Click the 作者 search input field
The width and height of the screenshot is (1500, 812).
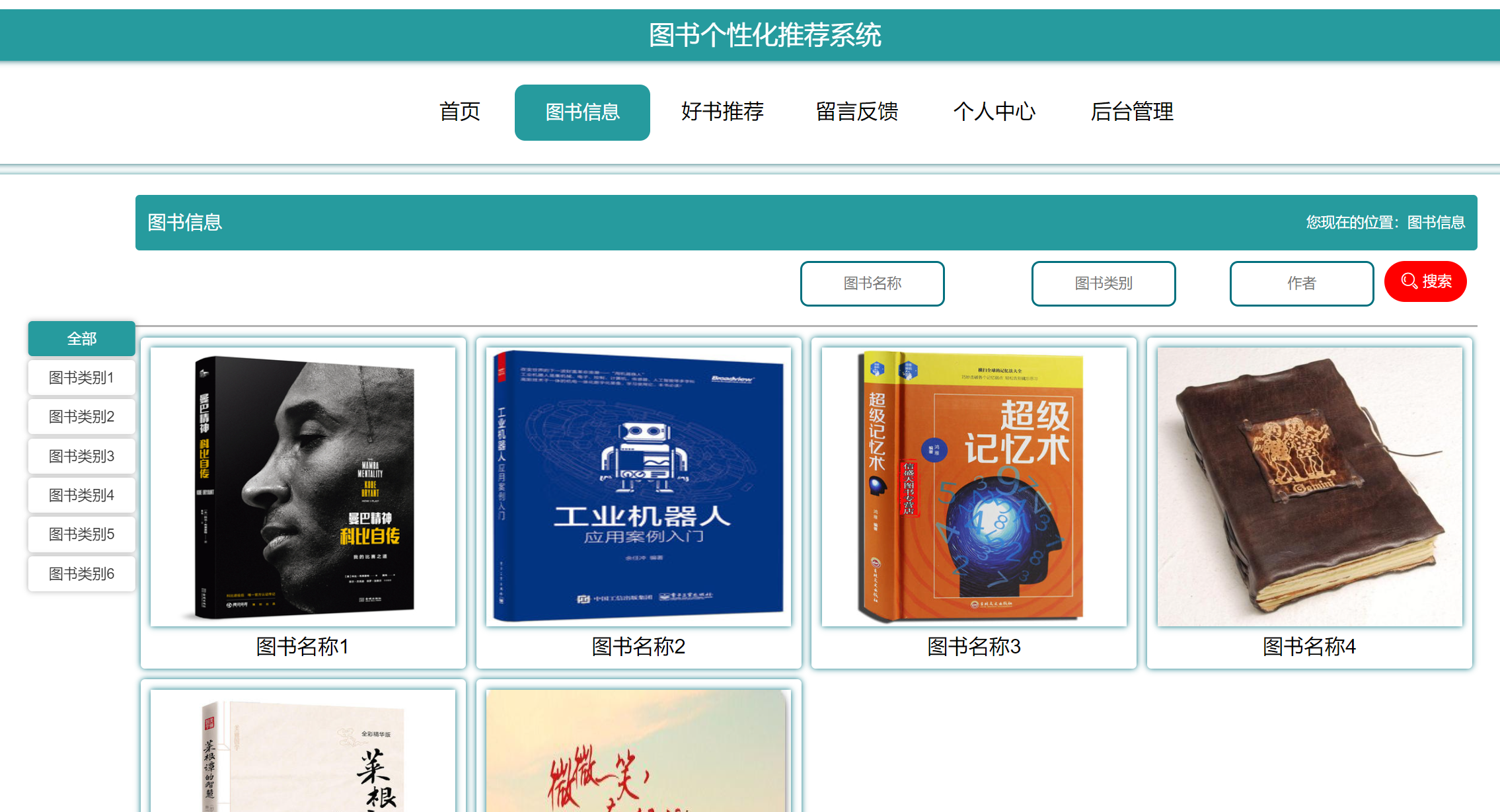[x=1301, y=283]
